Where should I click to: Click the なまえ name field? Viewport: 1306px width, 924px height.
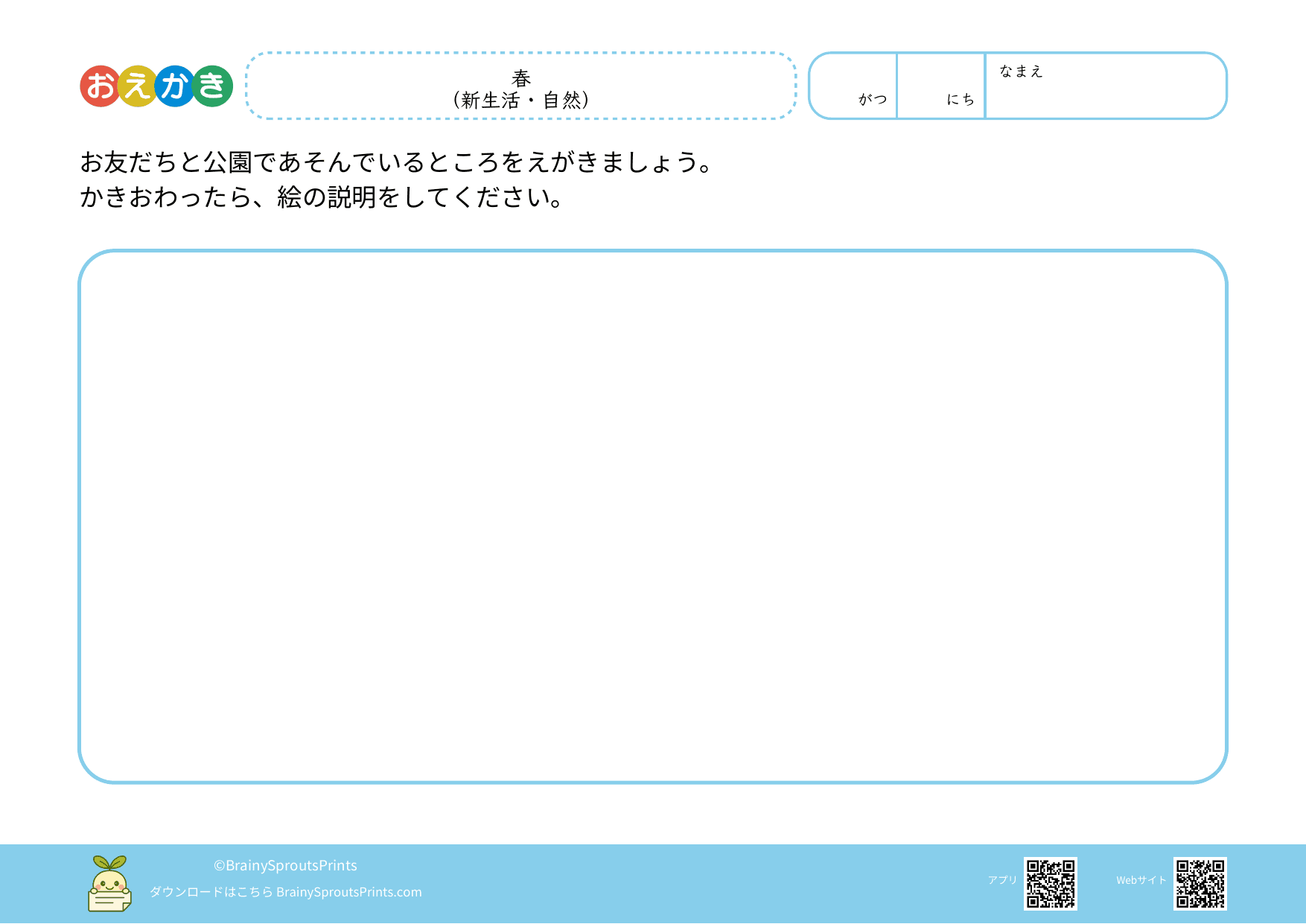[x=1105, y=93]
